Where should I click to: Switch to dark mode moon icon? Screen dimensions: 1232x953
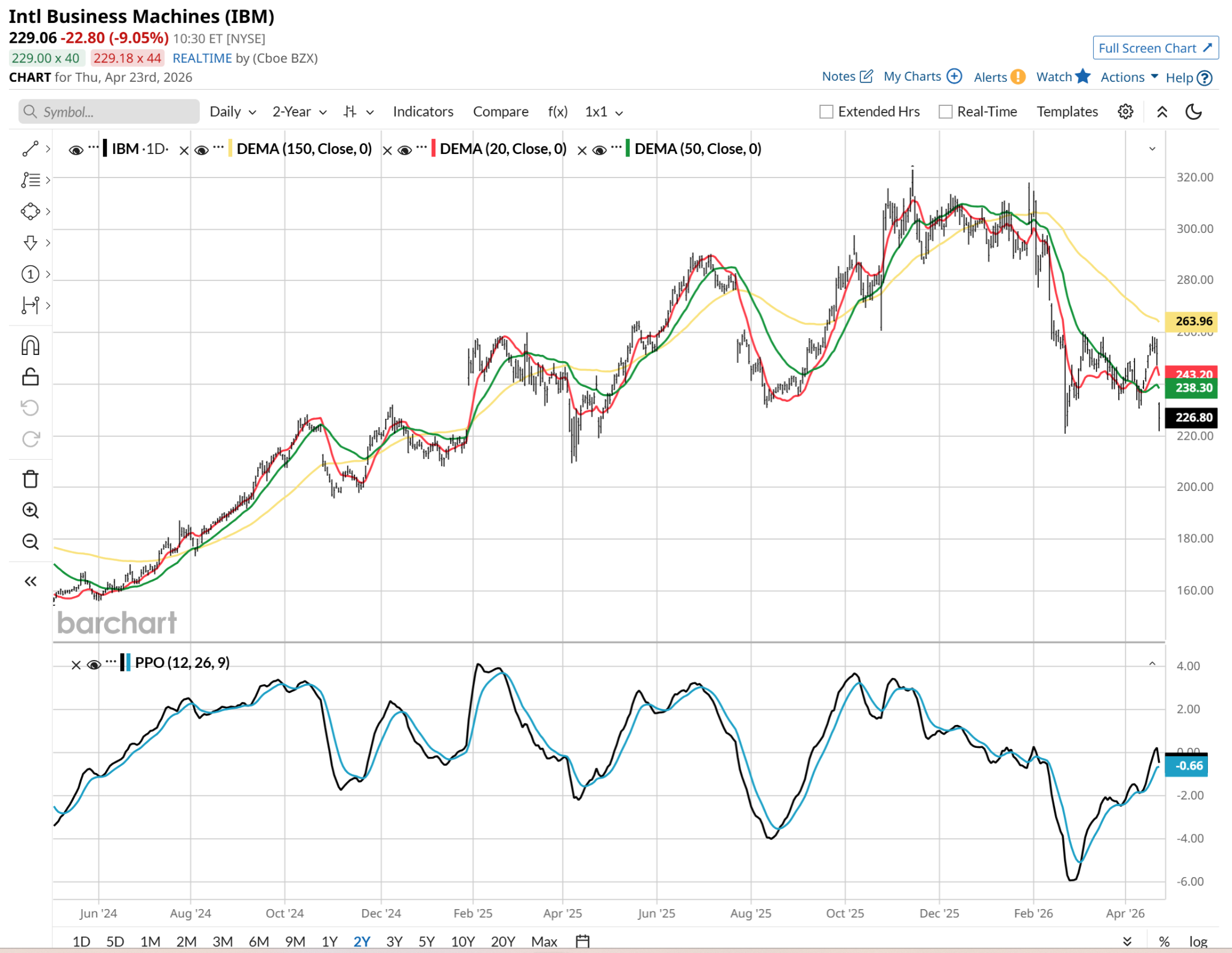1193,112
